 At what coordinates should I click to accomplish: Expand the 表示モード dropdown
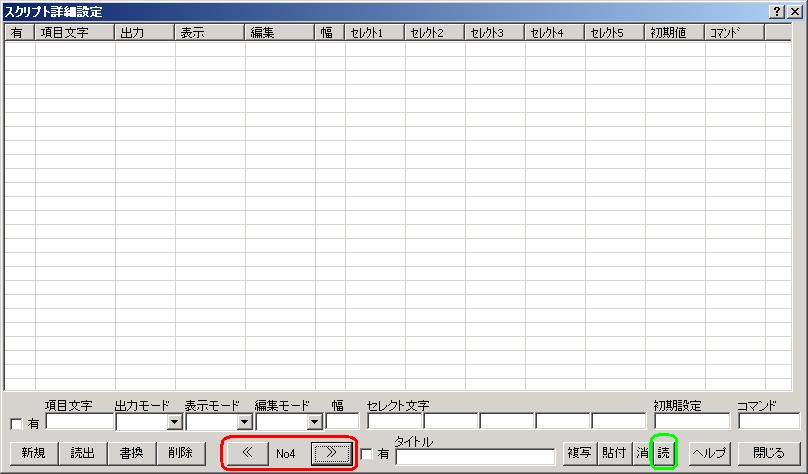click(x=244, y=423)
